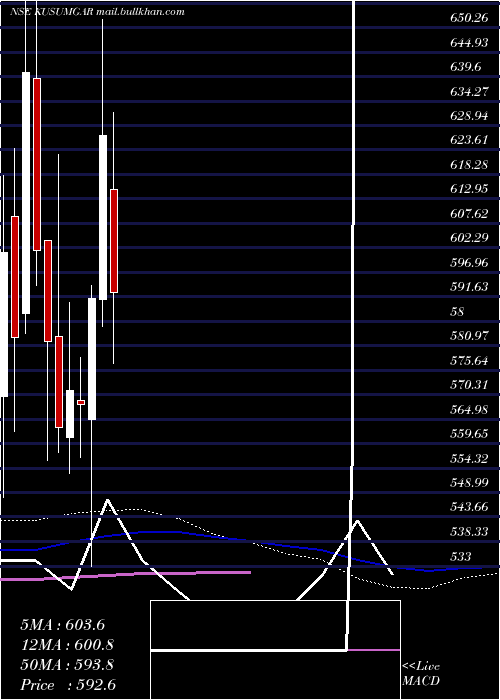Click the 548.99 price label
500x700 pixels.
(x=469, y=483)
